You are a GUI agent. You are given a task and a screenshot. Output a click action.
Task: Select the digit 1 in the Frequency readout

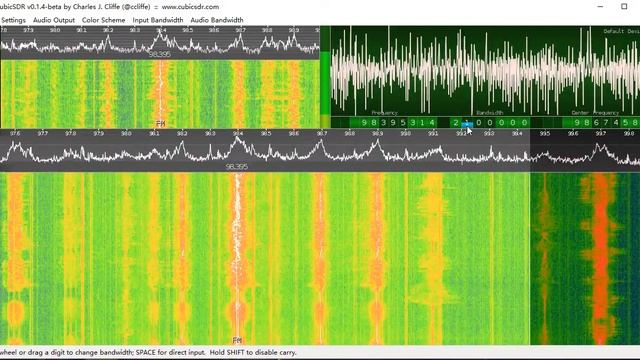422,122
